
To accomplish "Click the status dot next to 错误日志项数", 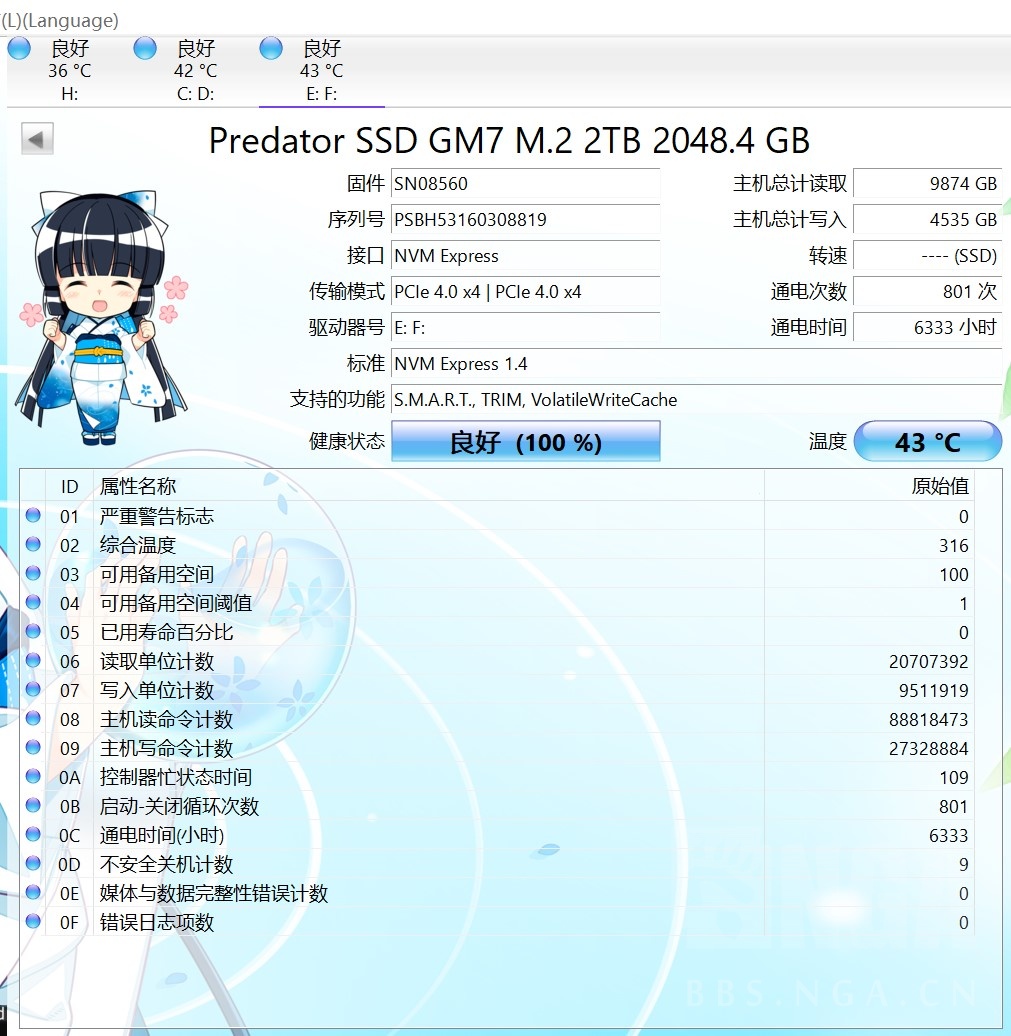I will (33, 922).
